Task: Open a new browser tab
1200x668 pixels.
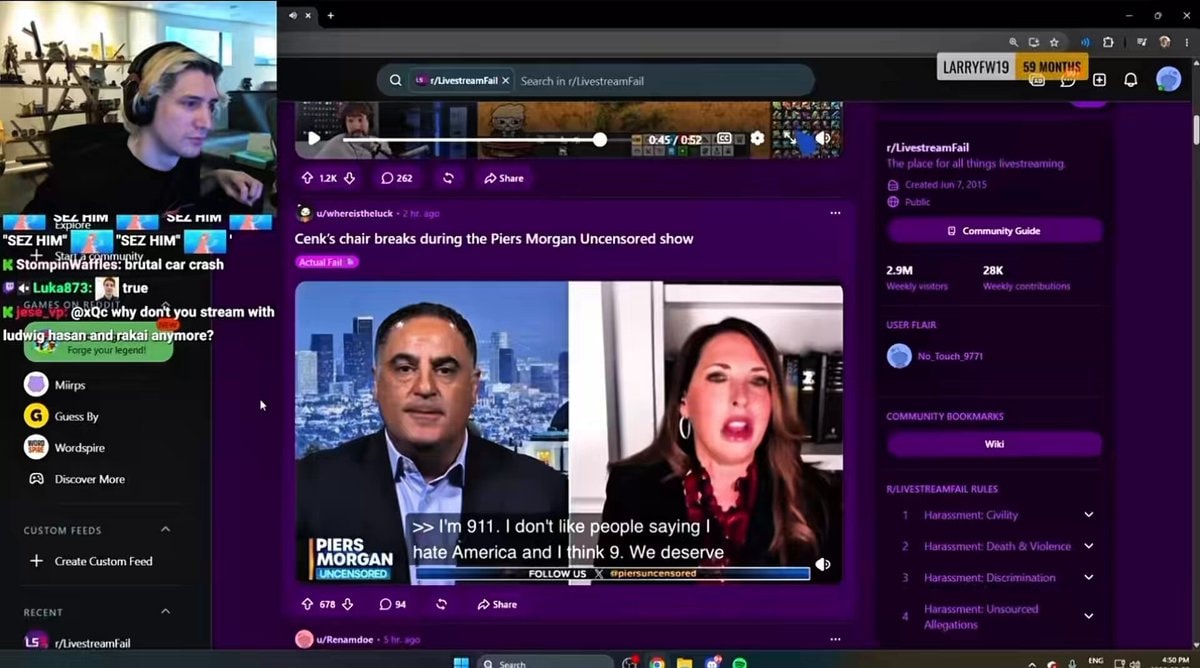Action: [331, 15]
